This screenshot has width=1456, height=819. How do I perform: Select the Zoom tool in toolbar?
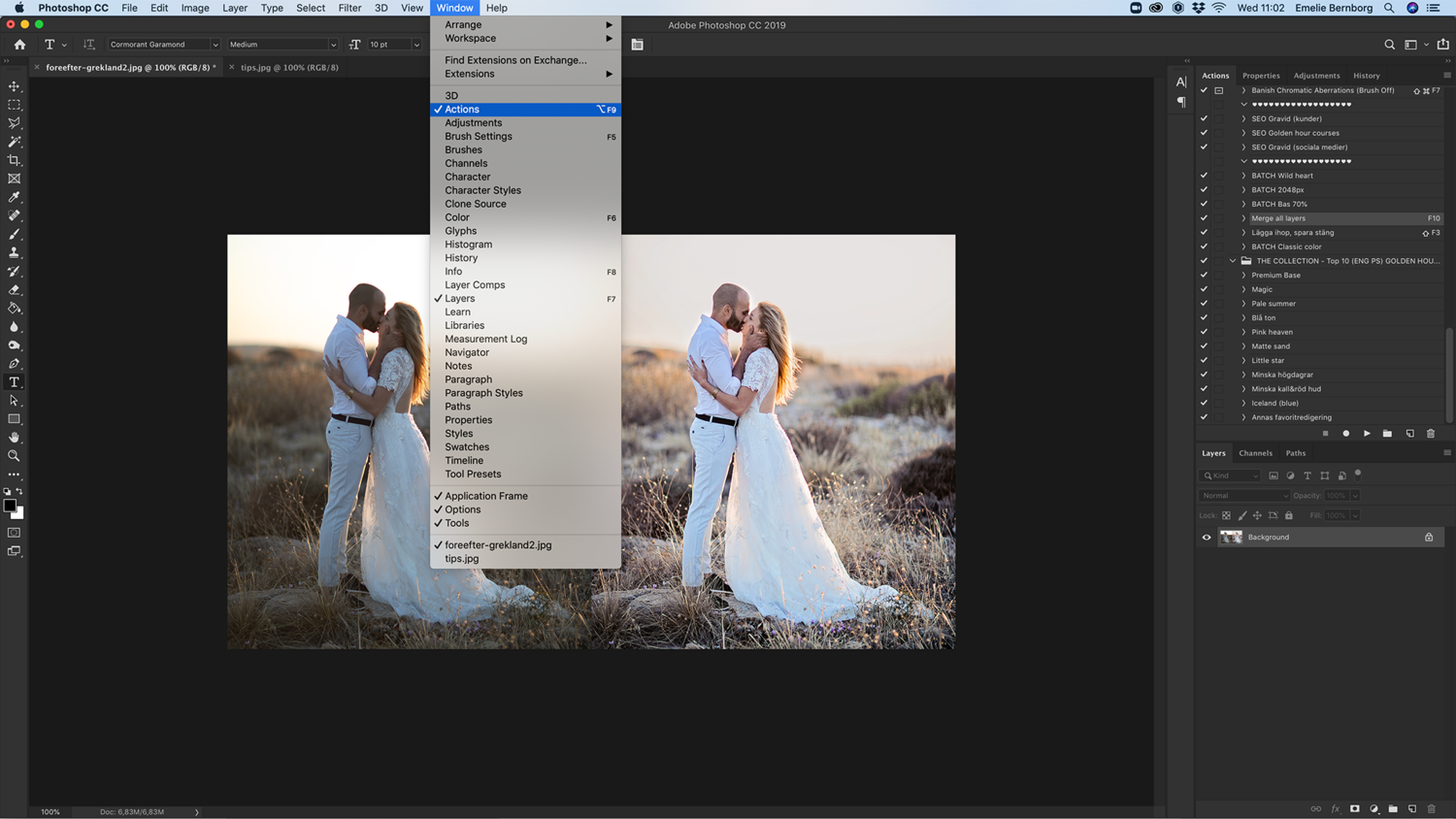15,456
